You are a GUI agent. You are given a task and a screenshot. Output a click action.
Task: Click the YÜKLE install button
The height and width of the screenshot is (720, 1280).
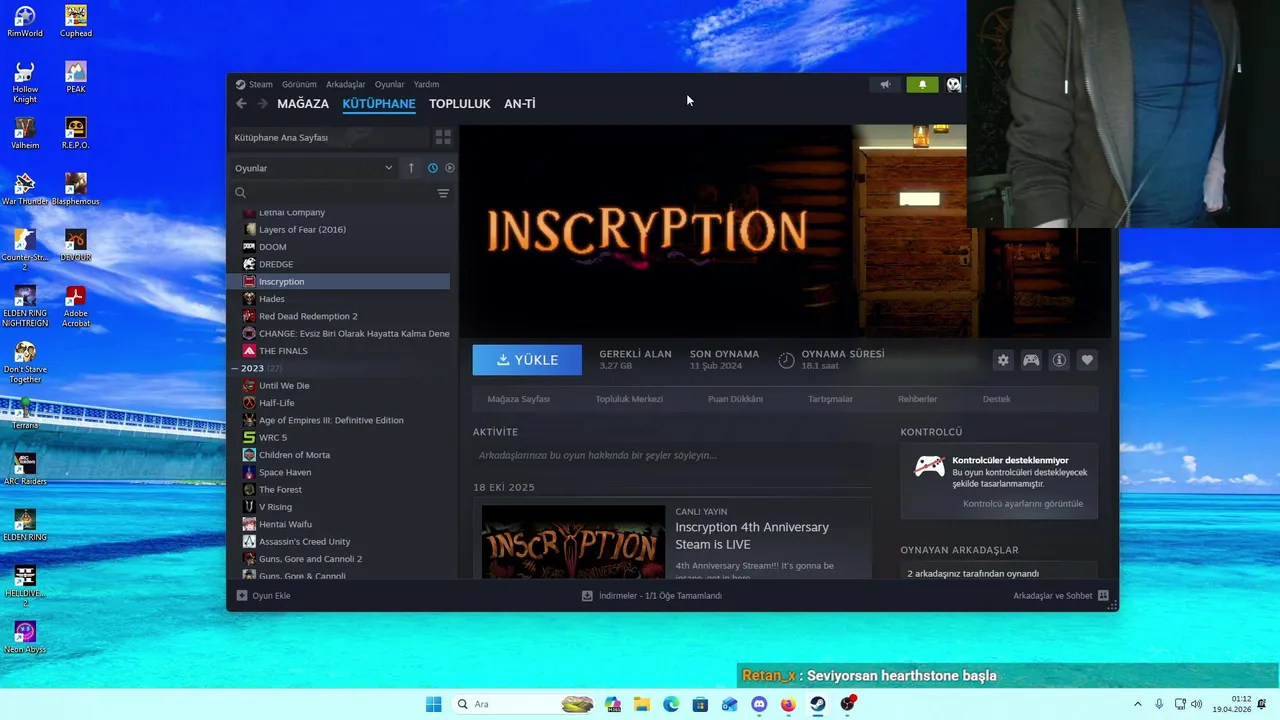click(x=527, y=360)
